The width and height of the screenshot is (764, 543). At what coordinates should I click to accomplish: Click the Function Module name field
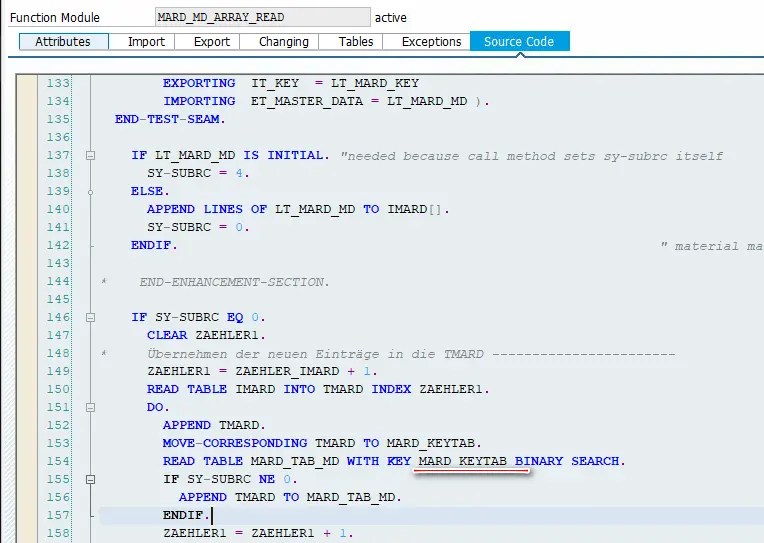(x=263, y=17)
